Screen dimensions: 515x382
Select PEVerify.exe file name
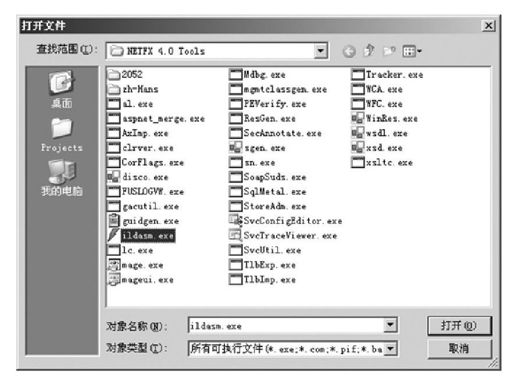(x=275, y=104)
